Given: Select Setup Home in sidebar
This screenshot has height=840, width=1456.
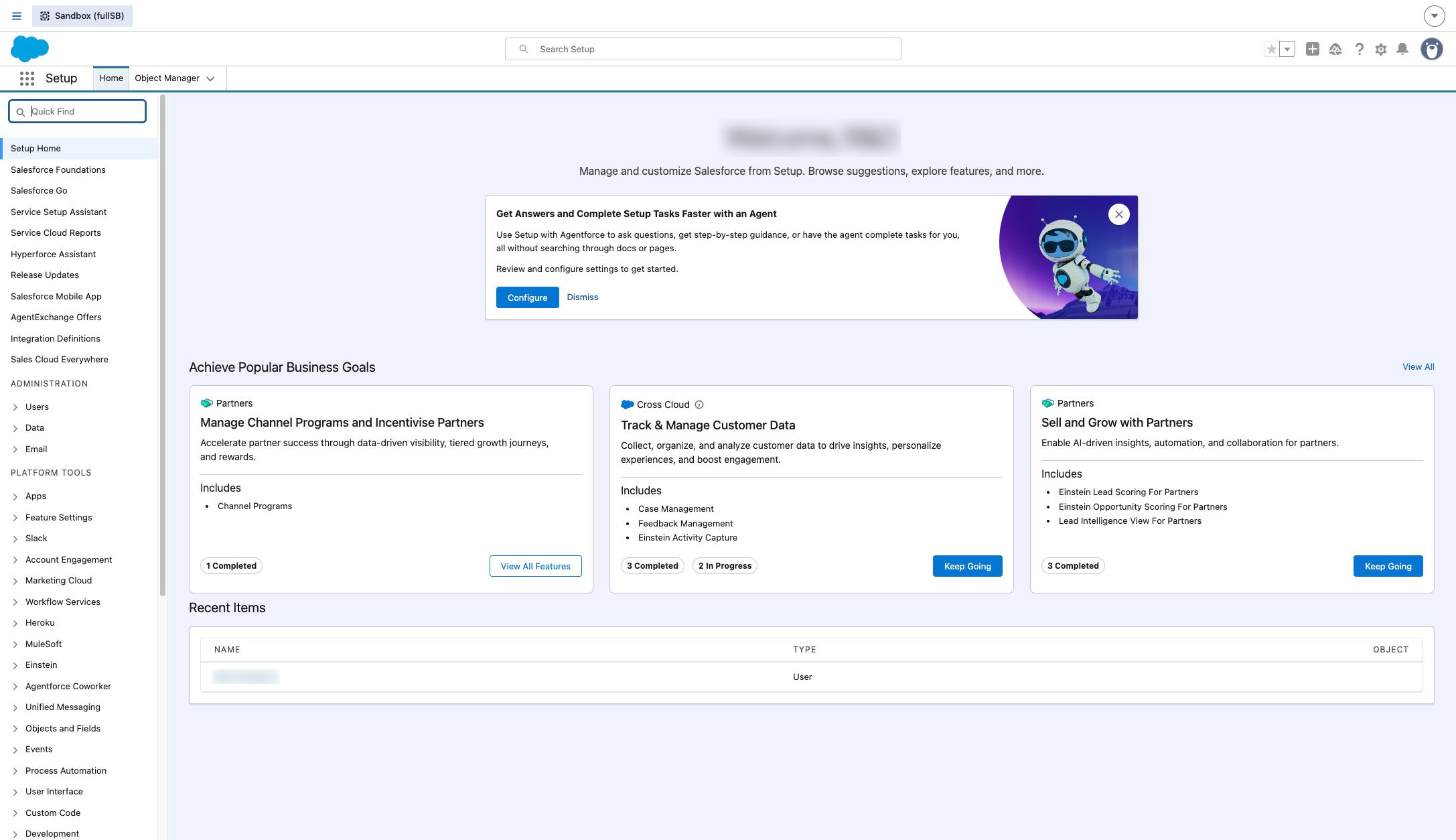Looking at the screenshot, I should tap(79, 149).
